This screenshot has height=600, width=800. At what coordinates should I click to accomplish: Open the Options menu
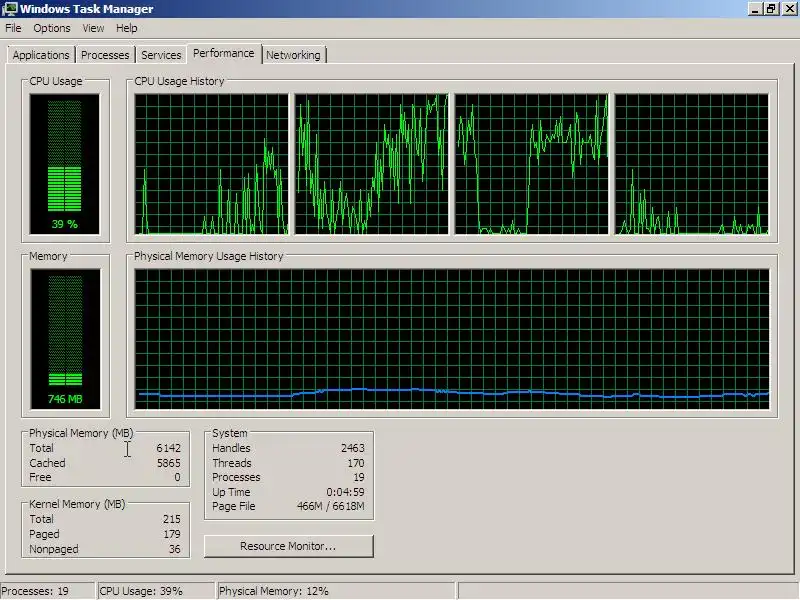52,28
